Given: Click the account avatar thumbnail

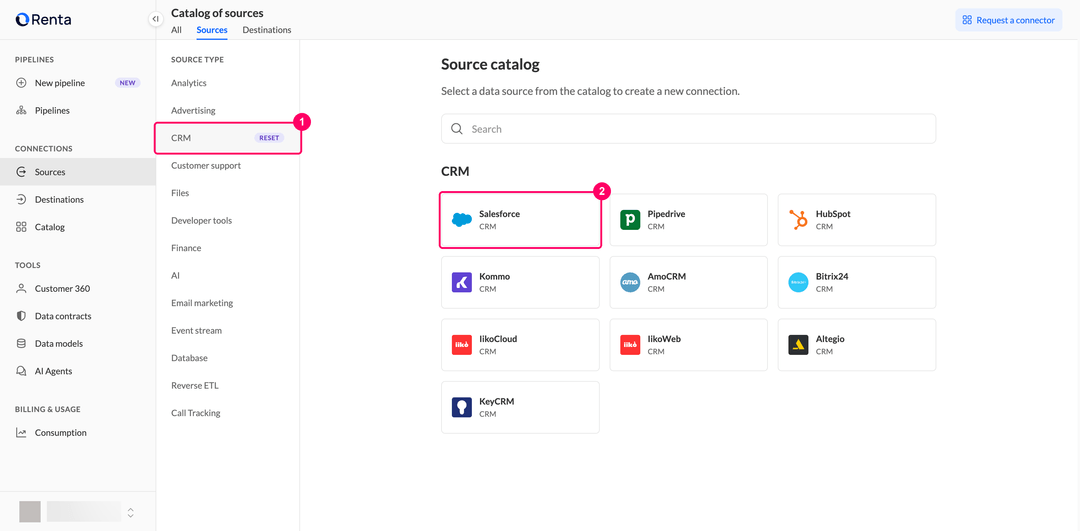Looking at the screenshot, I should click(30, 512).
